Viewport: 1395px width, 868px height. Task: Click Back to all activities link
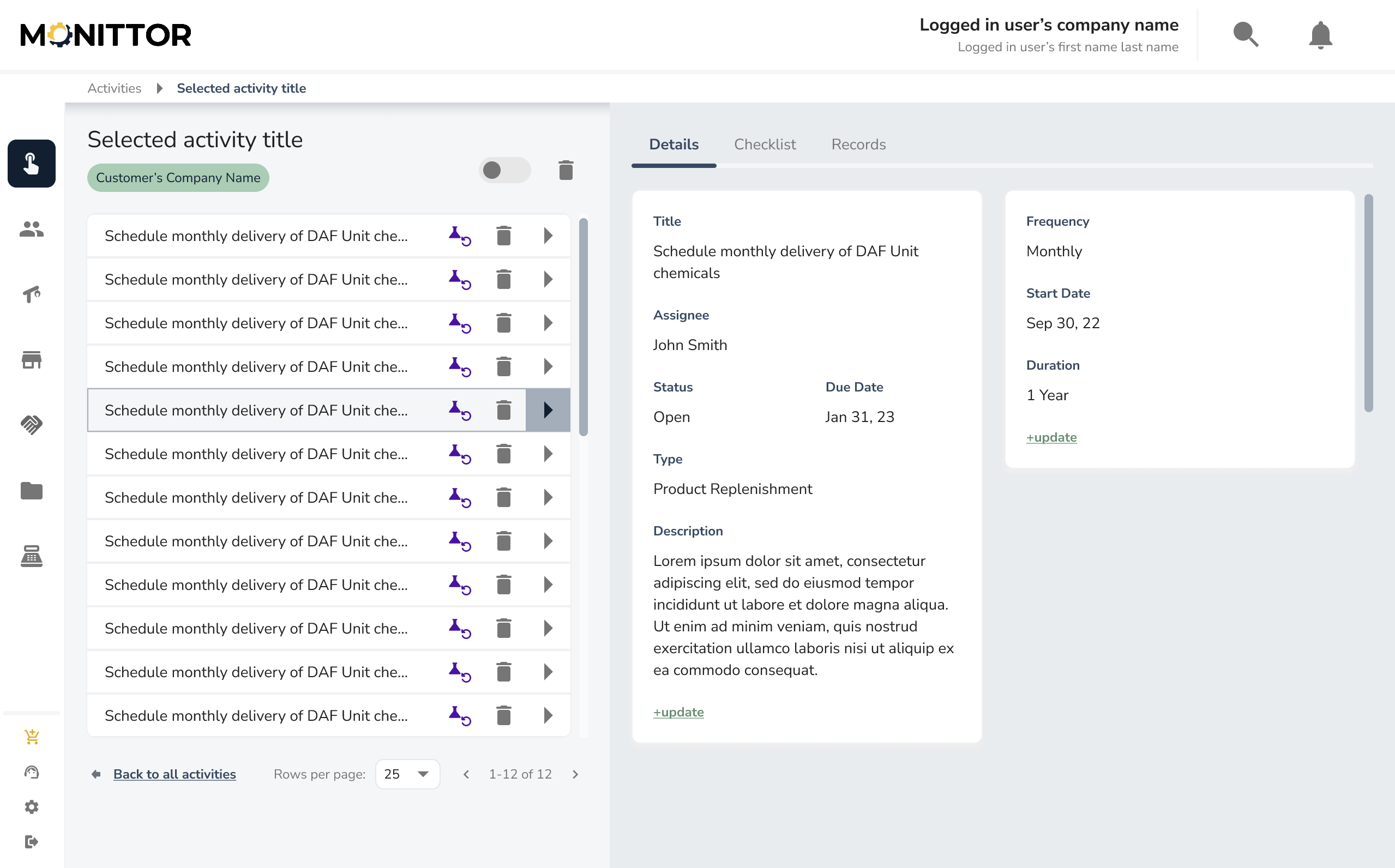175,774
